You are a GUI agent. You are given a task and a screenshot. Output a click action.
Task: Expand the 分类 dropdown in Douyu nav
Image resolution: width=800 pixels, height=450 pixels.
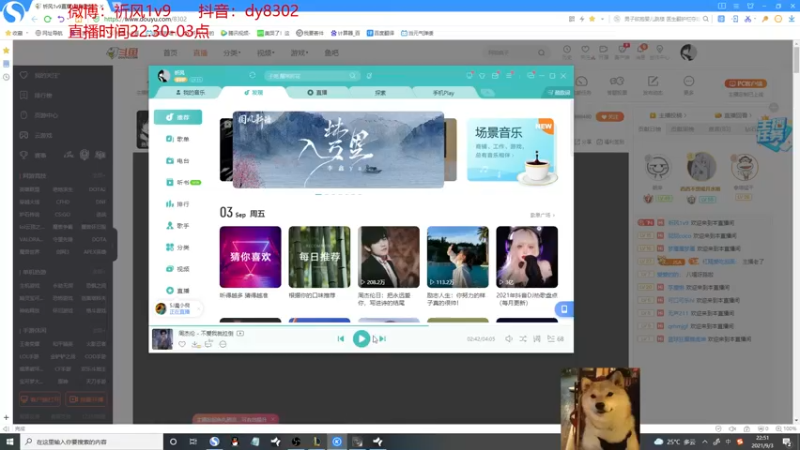coord(232,53)
